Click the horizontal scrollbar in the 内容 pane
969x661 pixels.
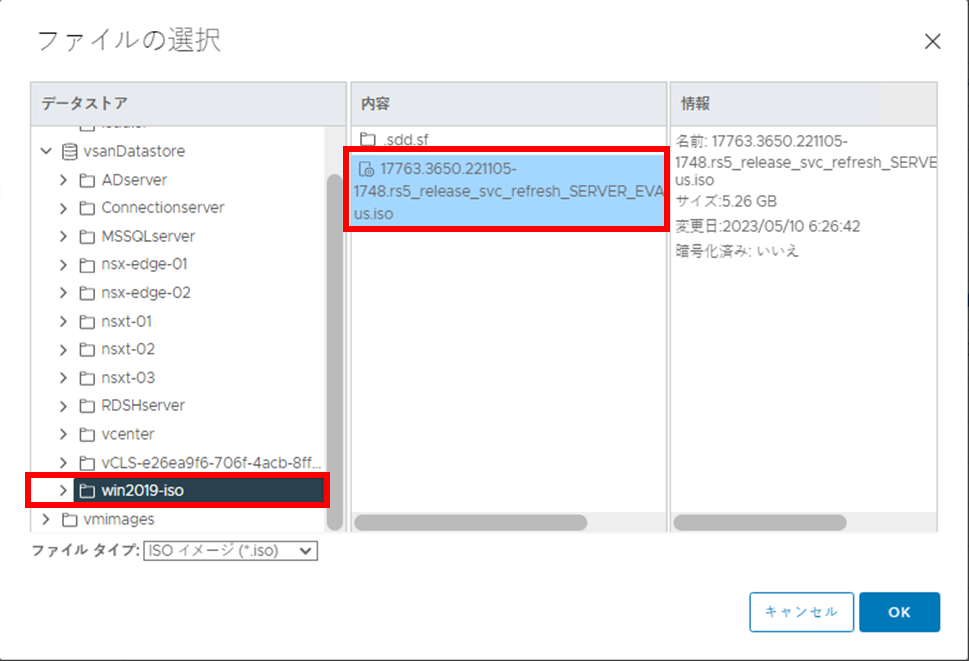pyautogui.click(x=470, y=522)
